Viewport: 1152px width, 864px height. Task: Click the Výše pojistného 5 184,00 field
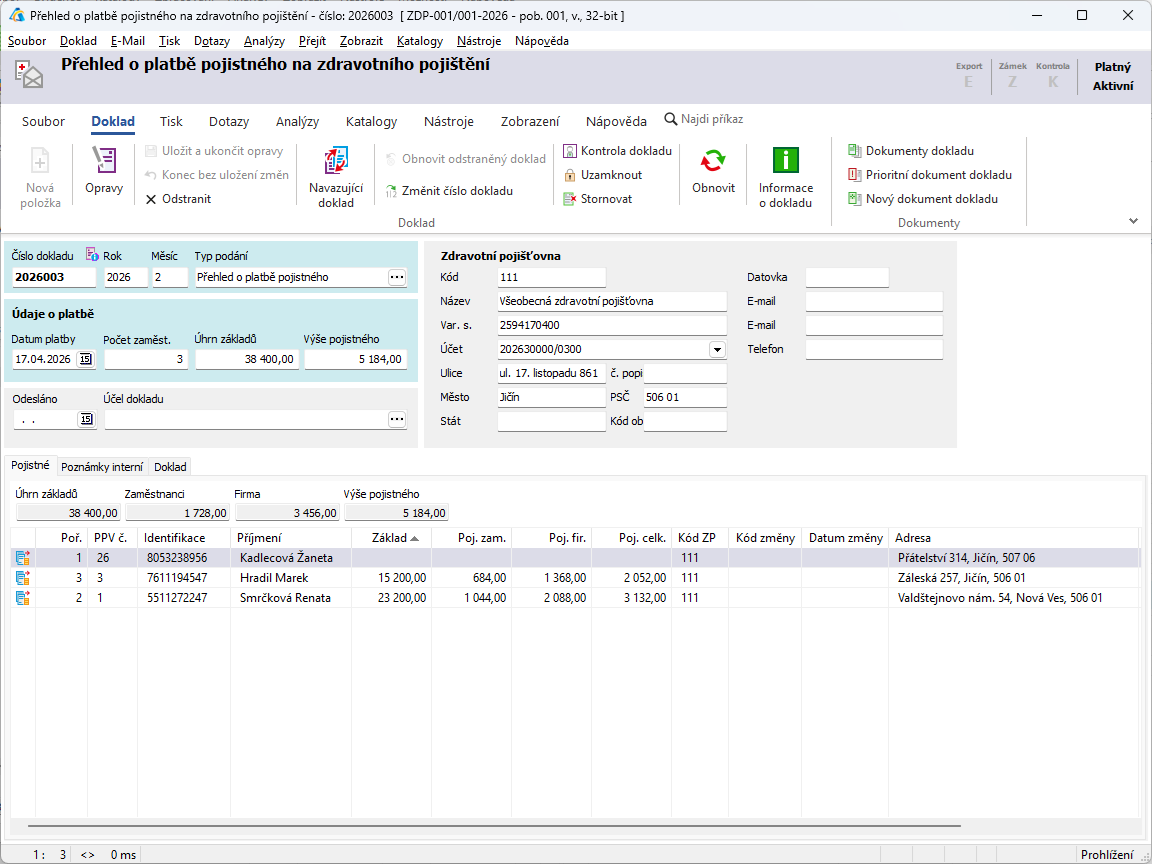(x=356, y=359)
